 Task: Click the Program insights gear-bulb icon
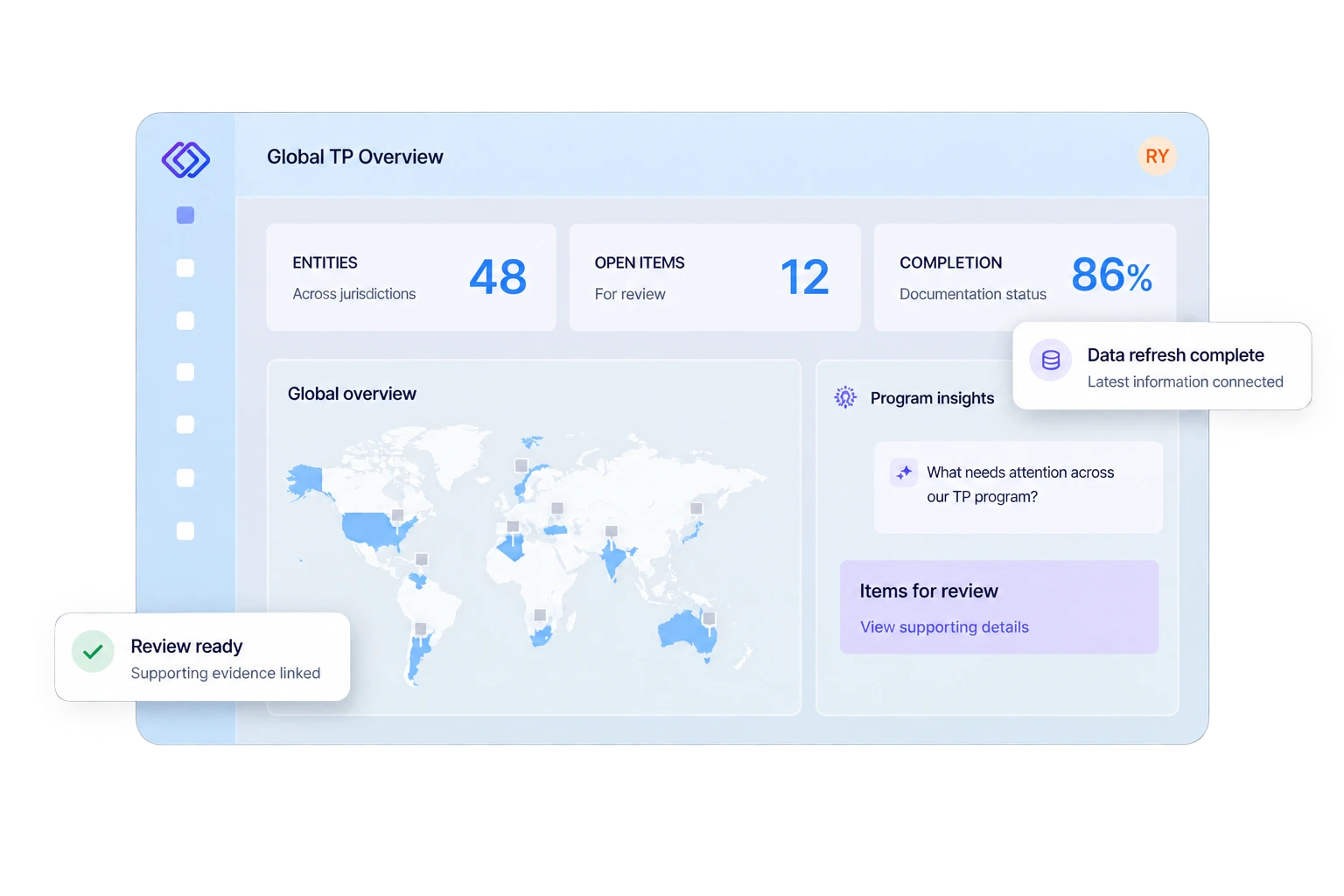[x=845, y=397]
